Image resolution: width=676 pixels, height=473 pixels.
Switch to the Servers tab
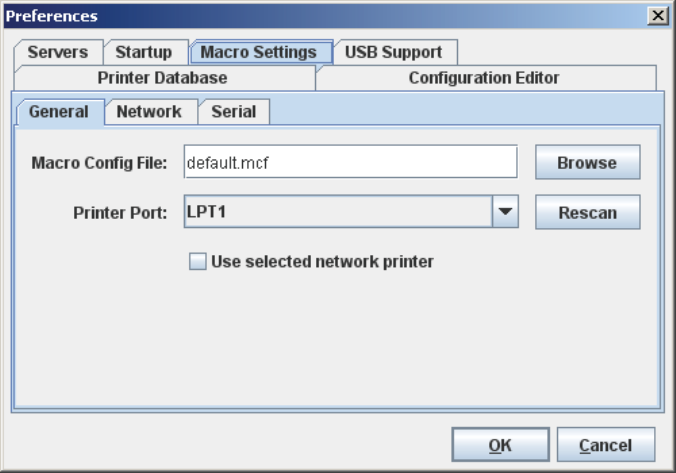pos(58,53)
